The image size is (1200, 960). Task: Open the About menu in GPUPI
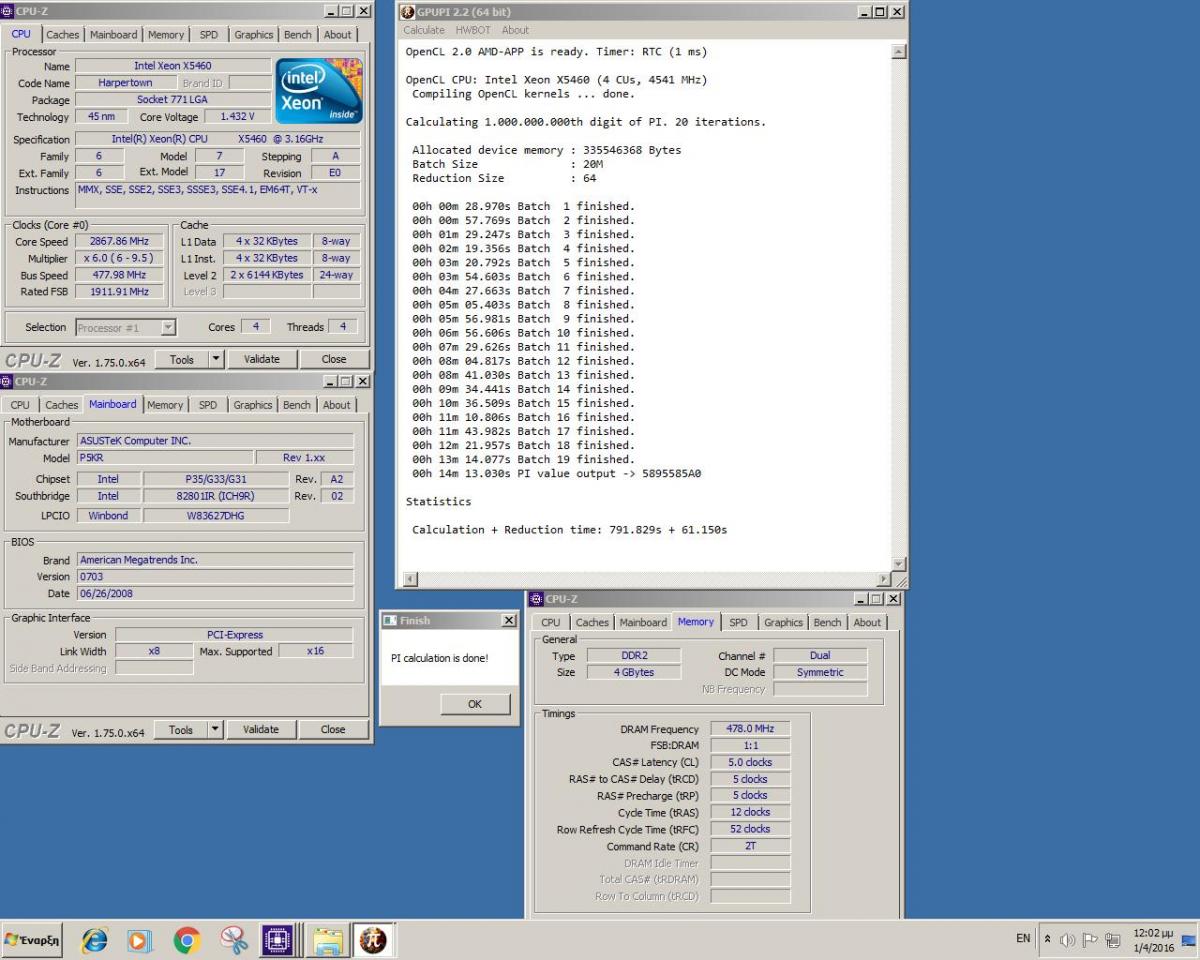[x=515, y=30]
